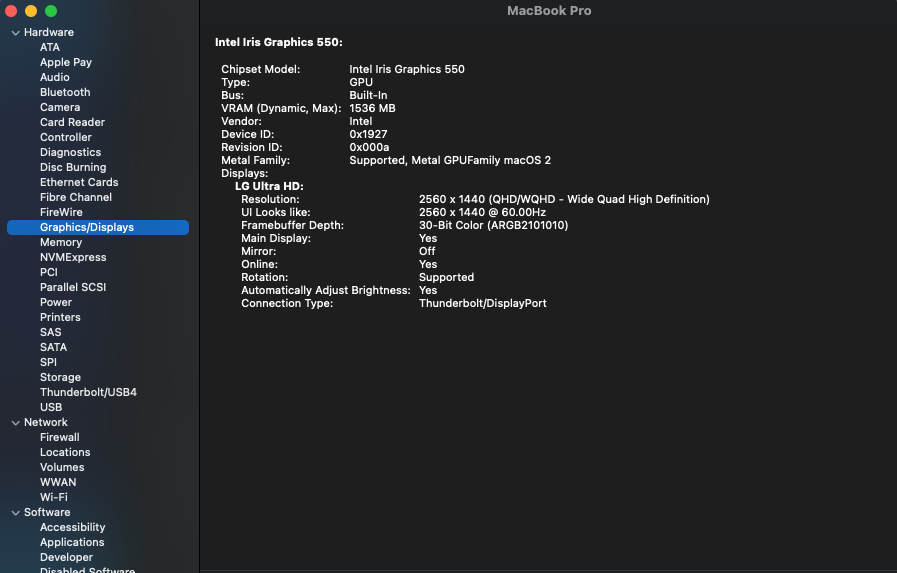
Task: Show Diagnostics information
Action: 70,152
